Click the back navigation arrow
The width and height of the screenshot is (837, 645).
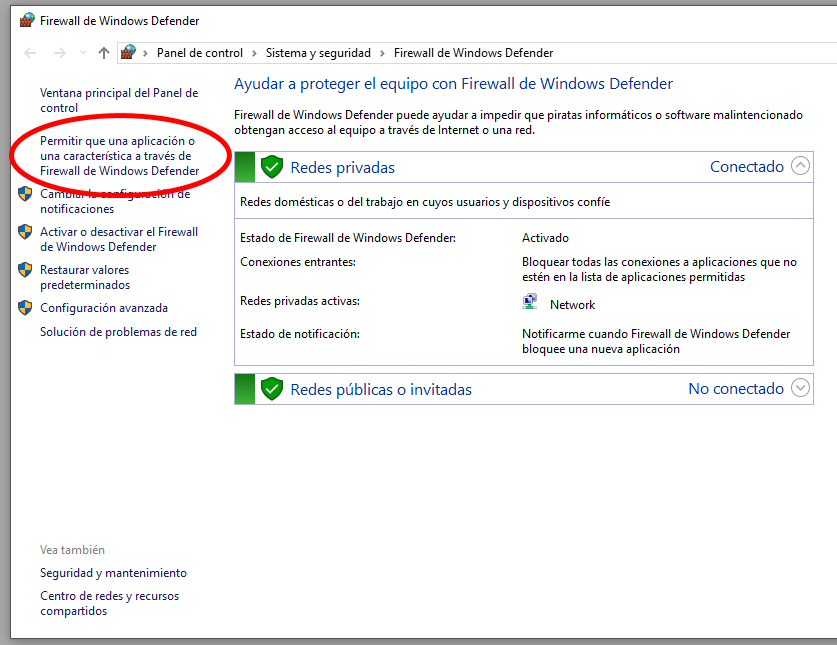pos(30,53)
